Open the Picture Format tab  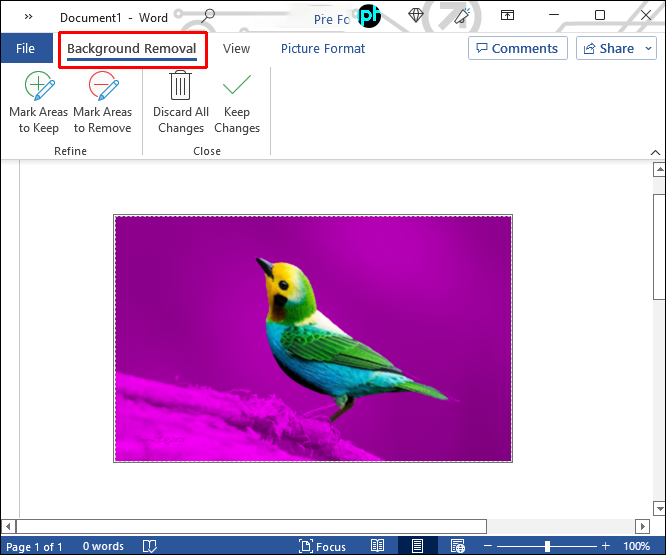click(323, 48)
